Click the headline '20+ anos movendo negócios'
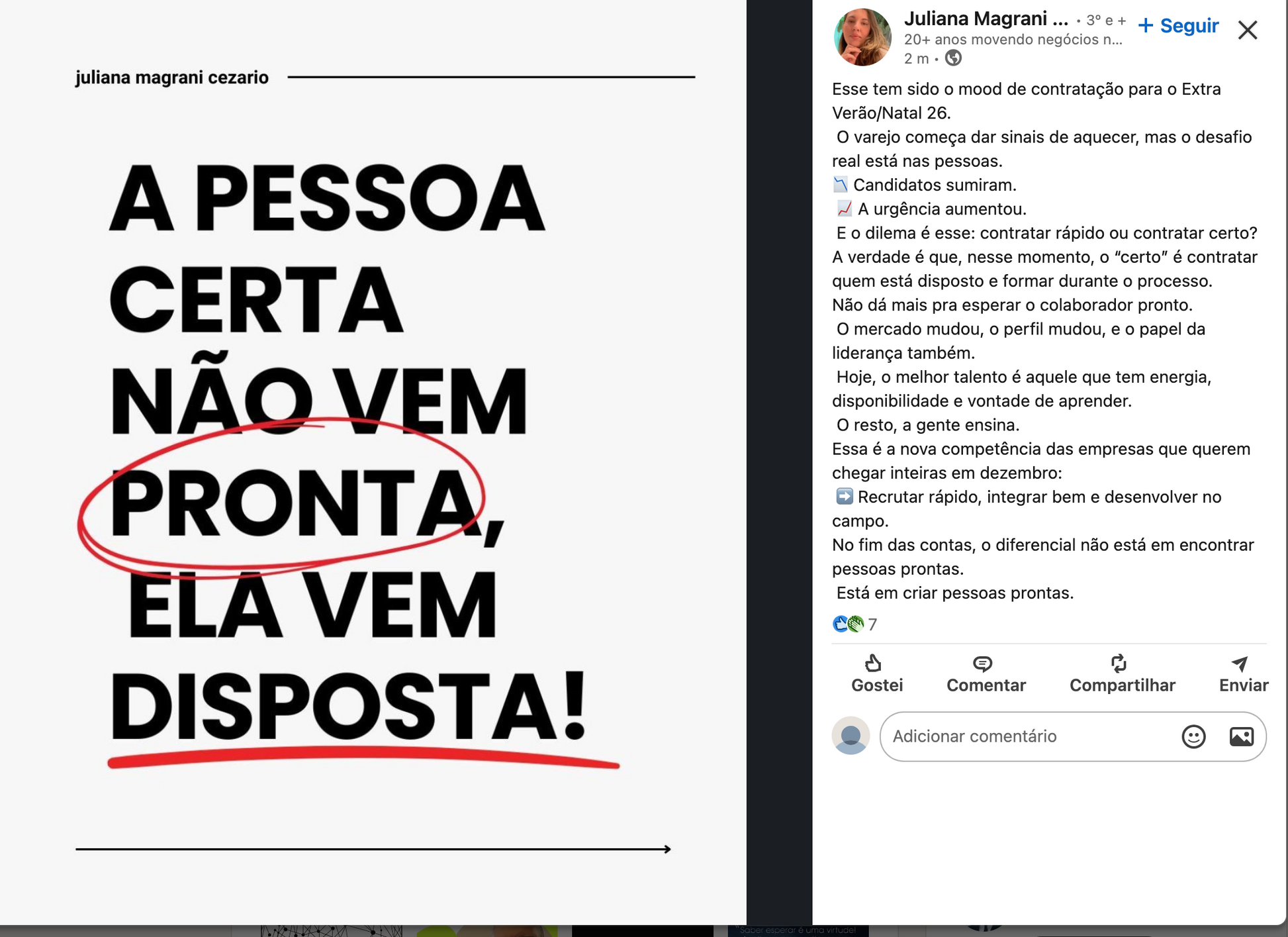 point(1013,40)
